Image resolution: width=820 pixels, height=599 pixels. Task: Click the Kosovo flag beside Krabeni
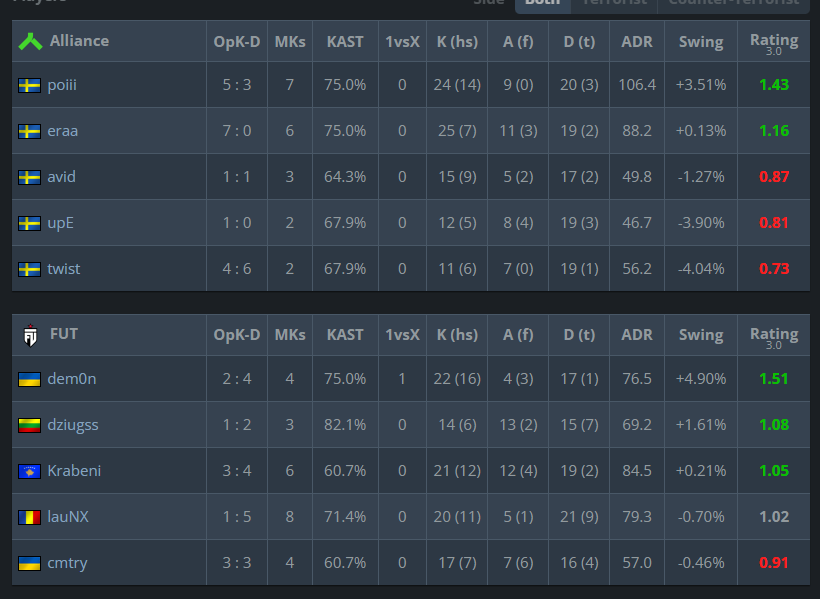point(29,471)
